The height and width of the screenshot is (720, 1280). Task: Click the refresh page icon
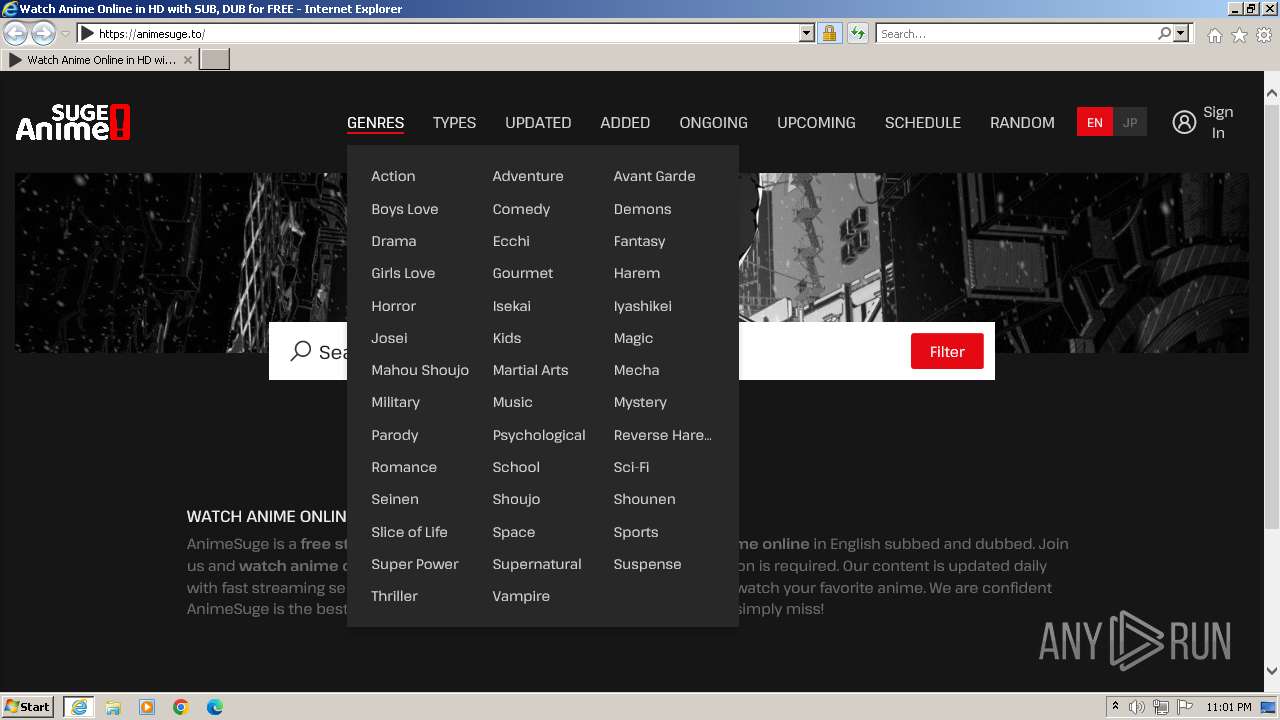click(x=858, y=33)
